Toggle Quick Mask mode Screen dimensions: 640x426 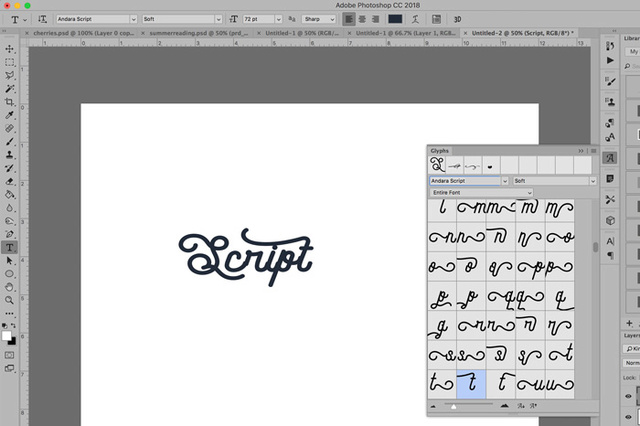[x=9, y=355]
